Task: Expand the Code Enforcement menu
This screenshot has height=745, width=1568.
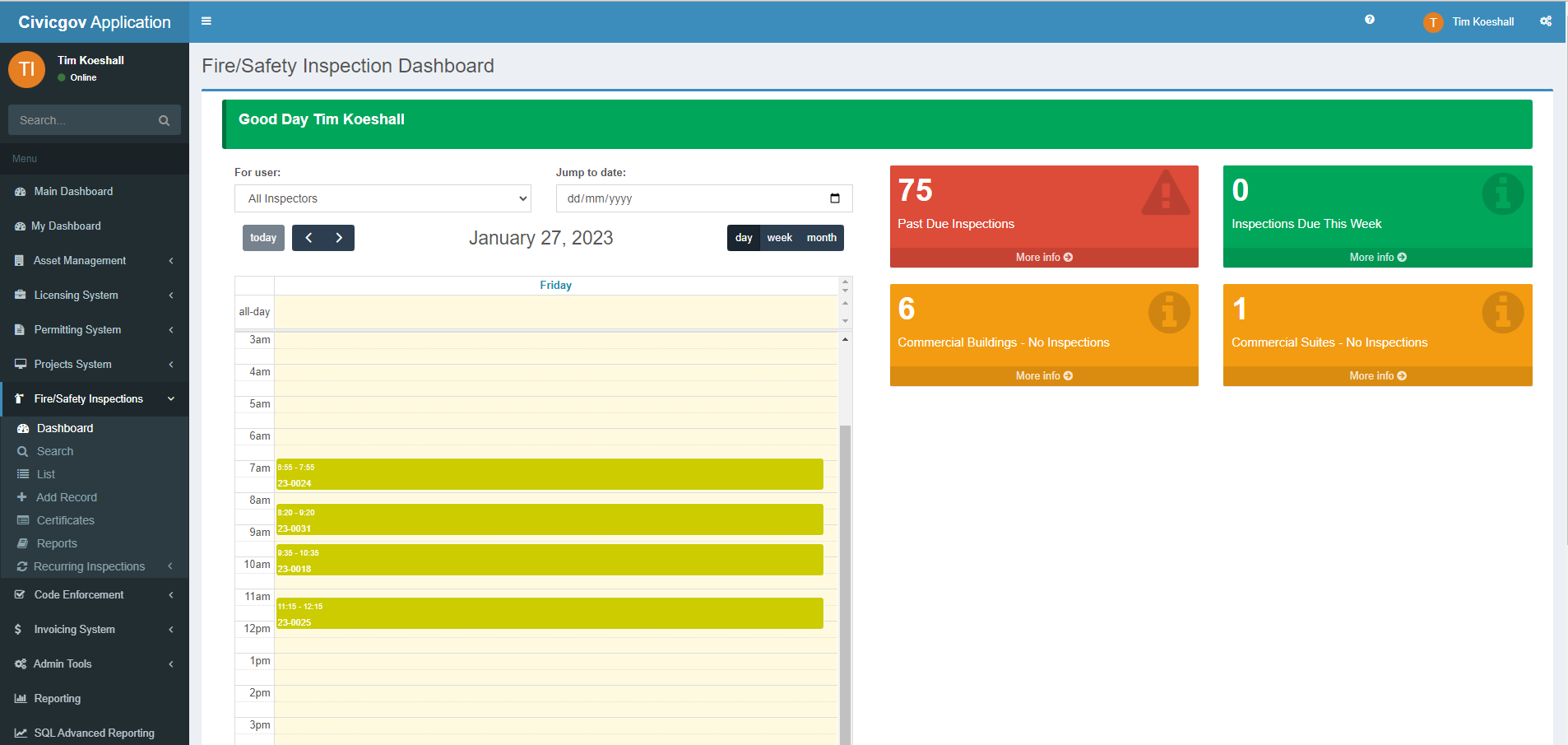Action: [x=78, y=594]
